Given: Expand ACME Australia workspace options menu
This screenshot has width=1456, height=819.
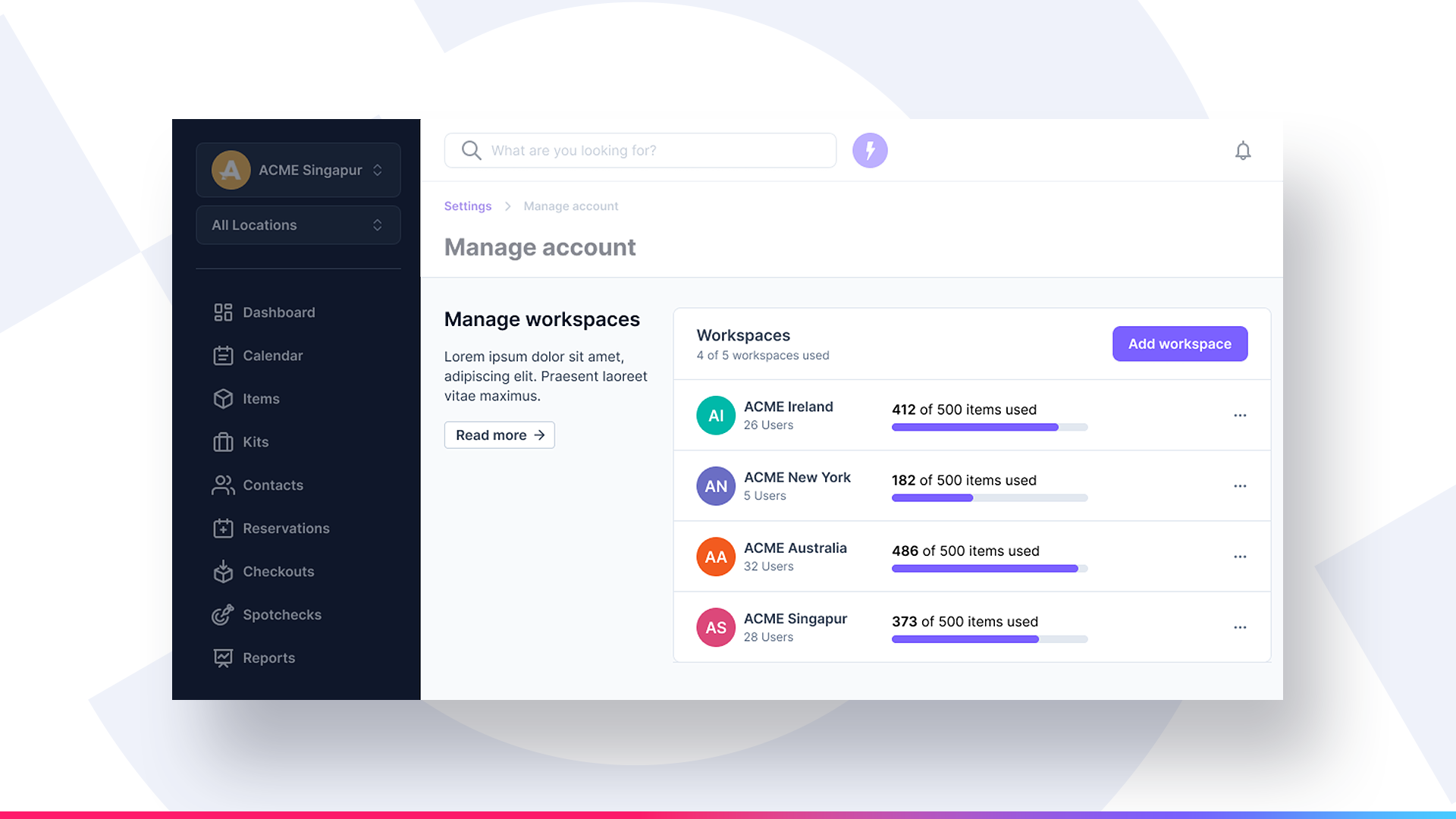Looking at the screenshot, I should click(1240, 556).
